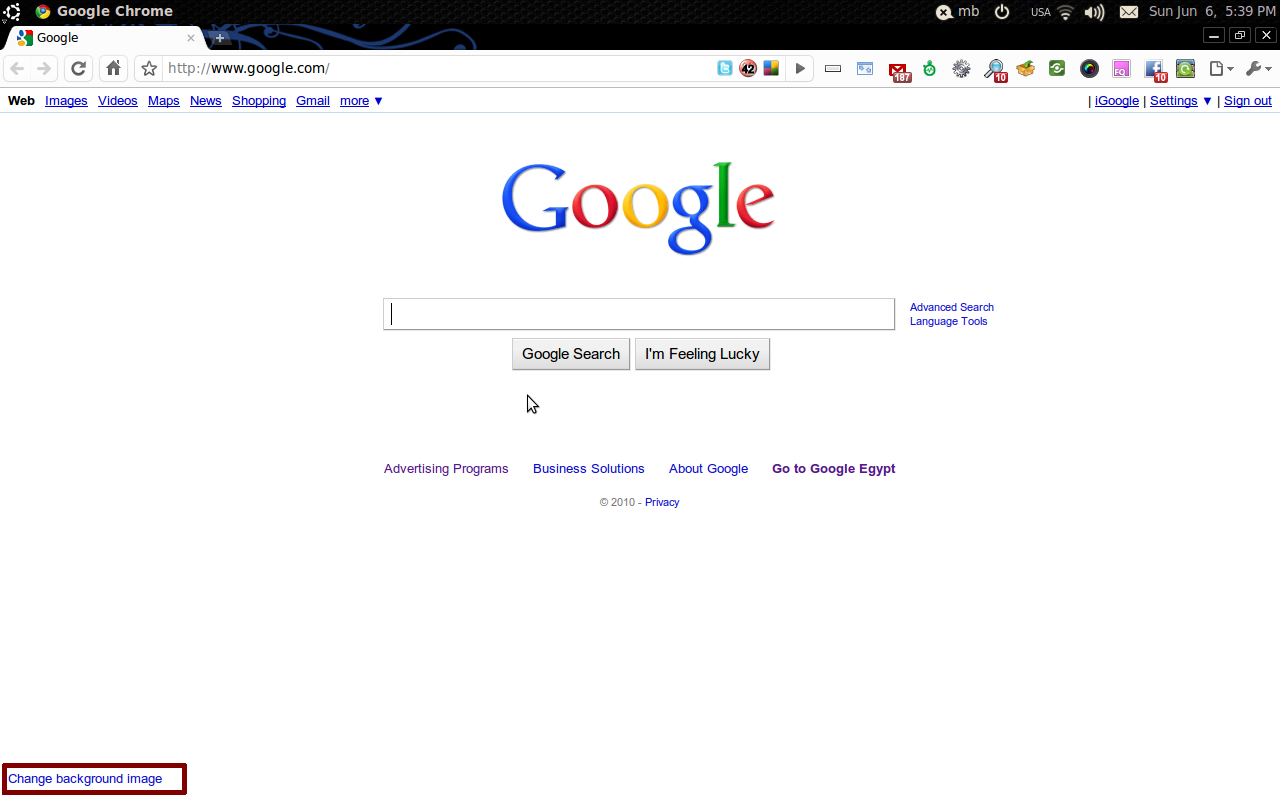Screen dimensions: 1280x800
Task: Open the Videos link
Action: tap(118, 101)
